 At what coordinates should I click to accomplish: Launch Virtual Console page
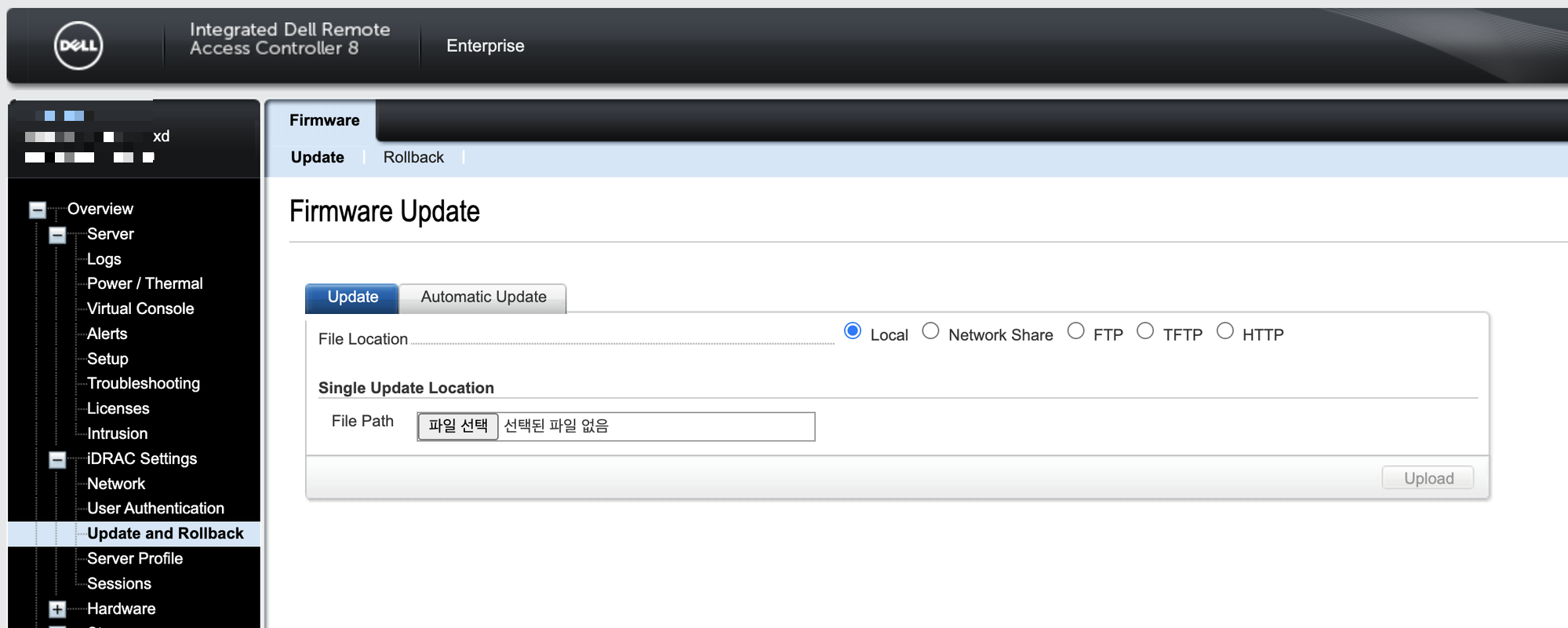pyautogui.click(x=140, y=309)
